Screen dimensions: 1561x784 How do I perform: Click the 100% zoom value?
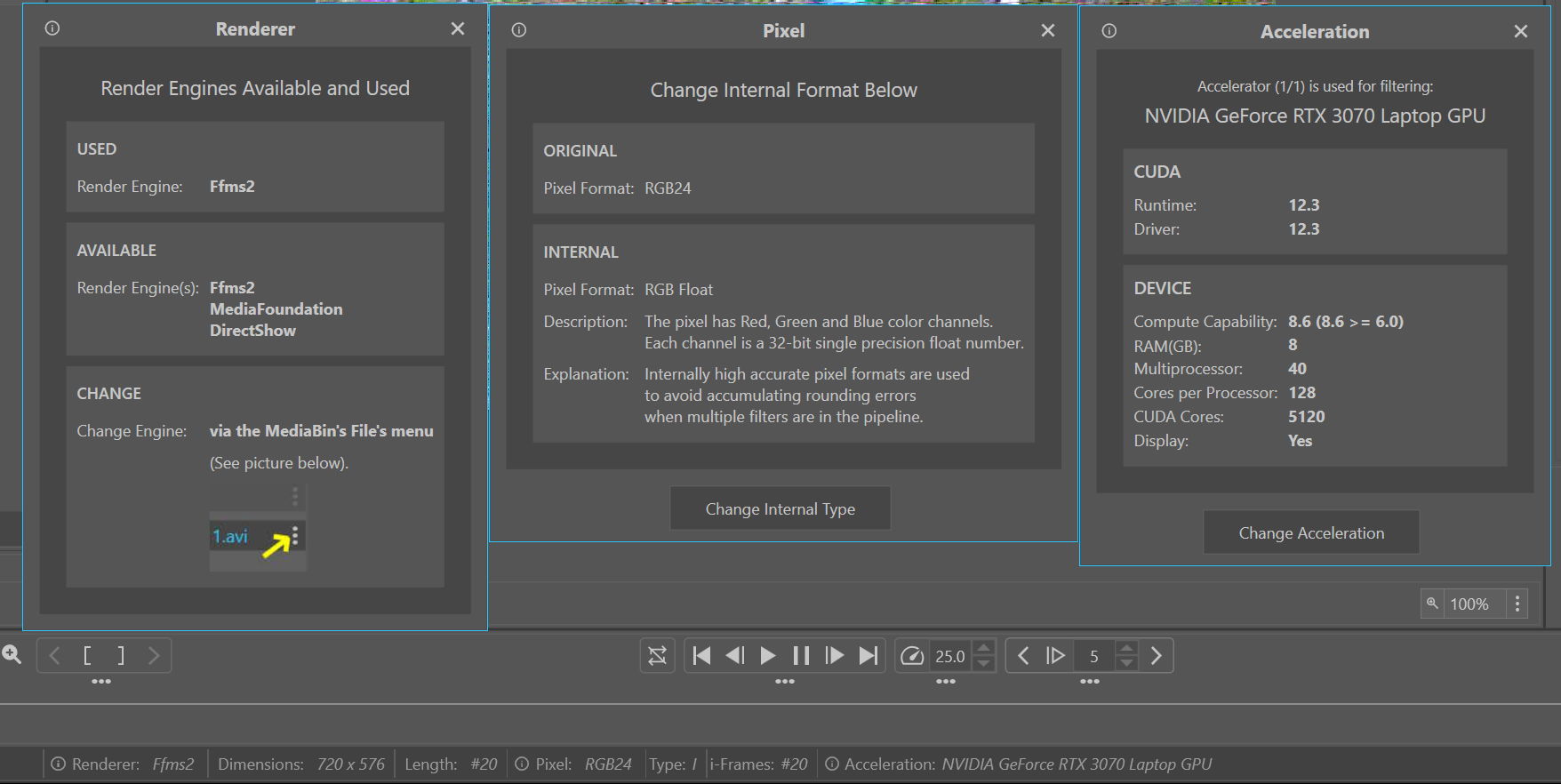(1469, 604)
